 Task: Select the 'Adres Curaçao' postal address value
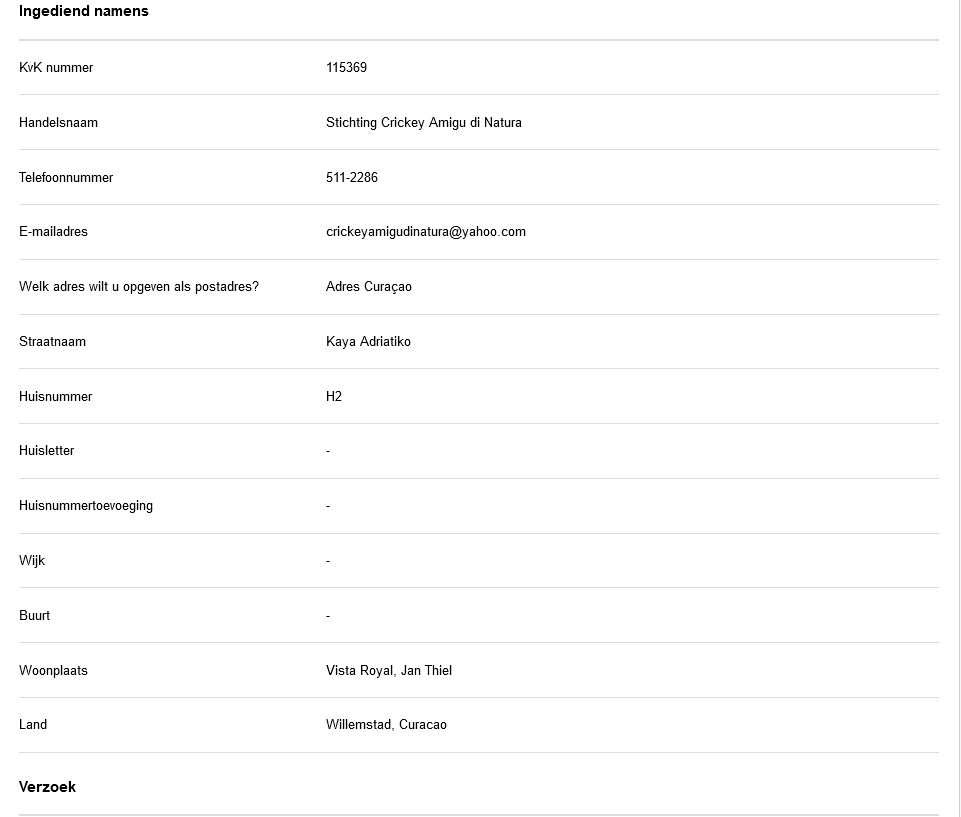pyautogui.click(x=368, y=287)
